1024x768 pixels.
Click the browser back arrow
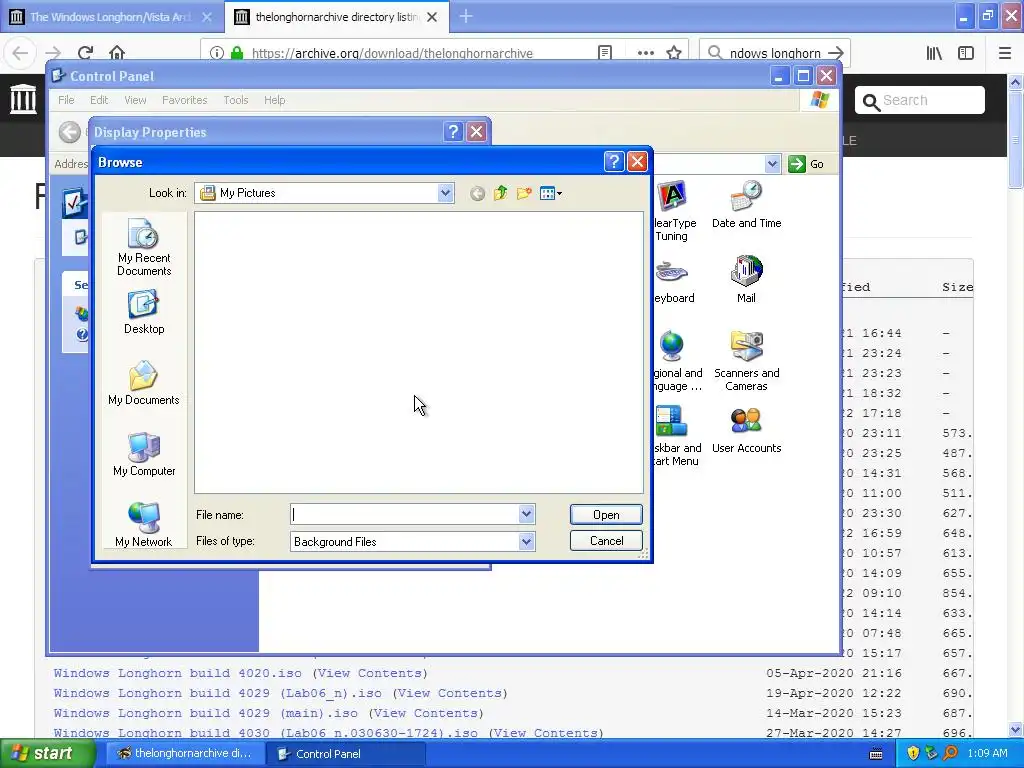coord(20,53)
